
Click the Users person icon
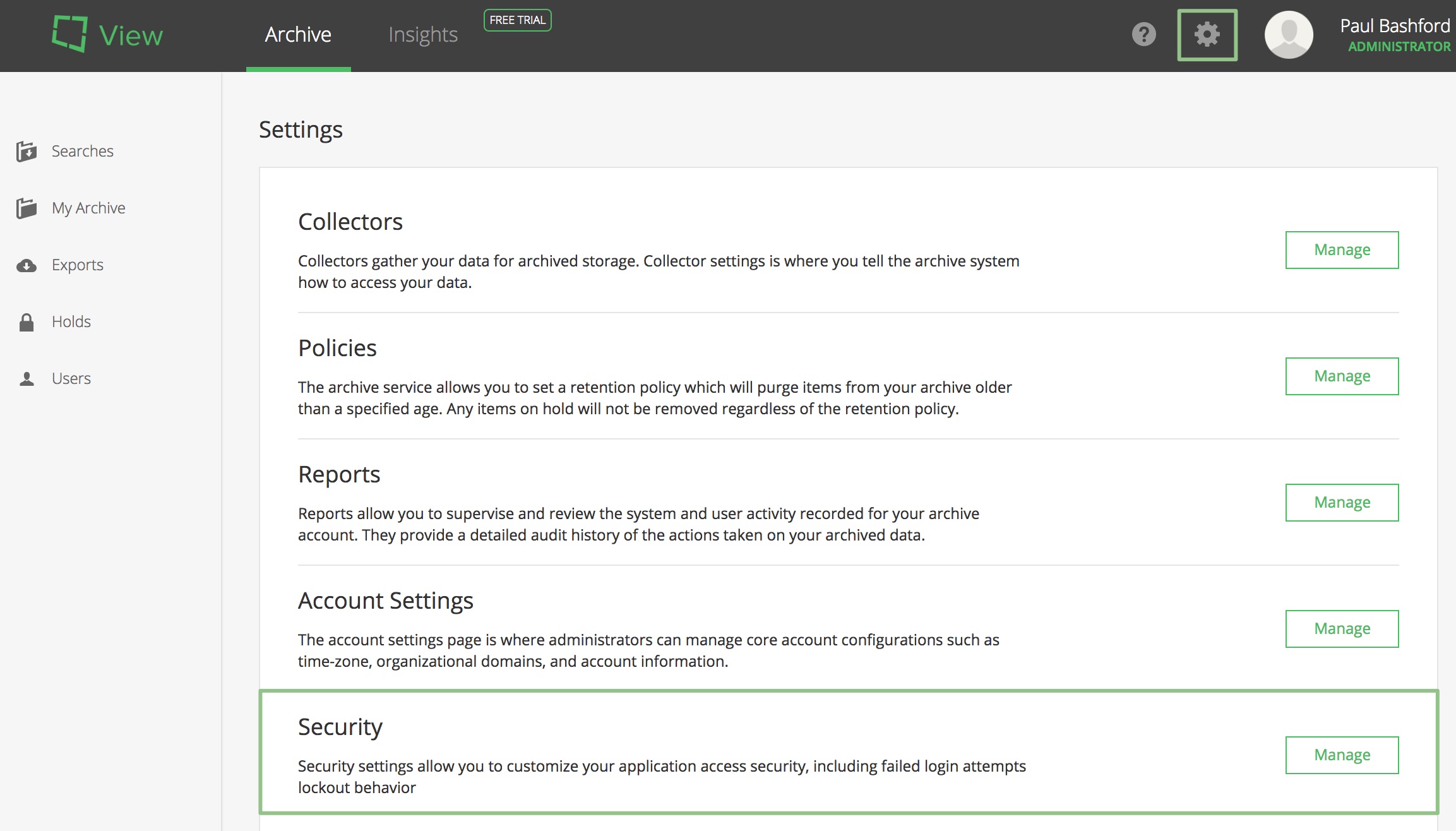27,379
